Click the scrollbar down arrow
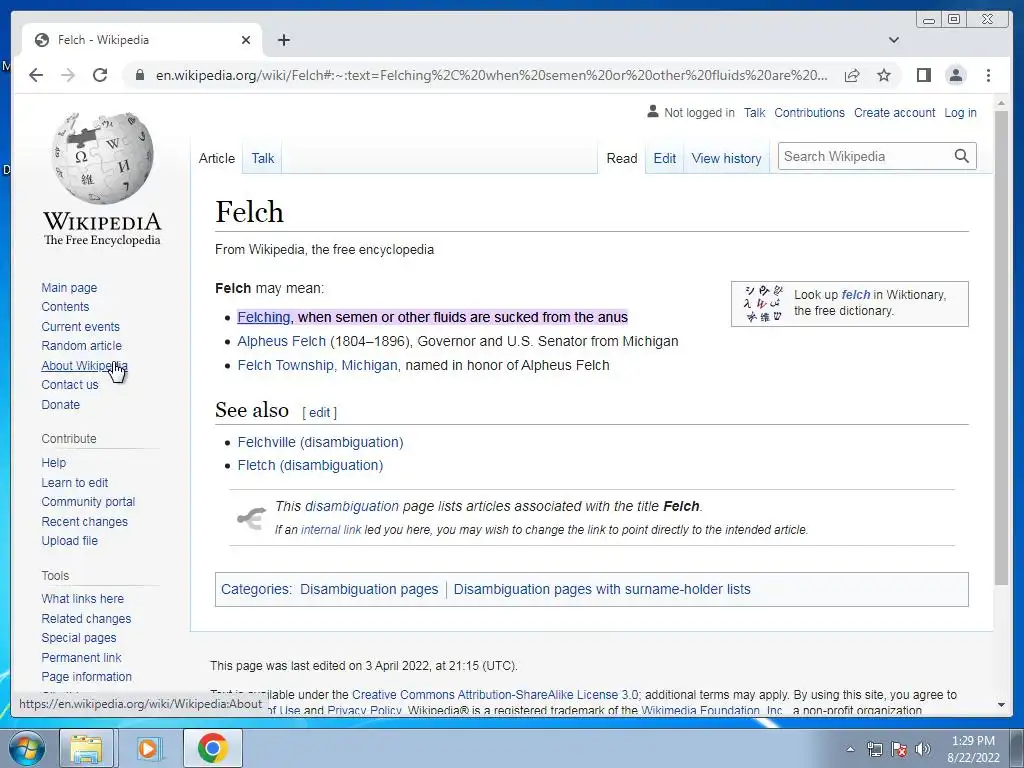 (1001, 705)
